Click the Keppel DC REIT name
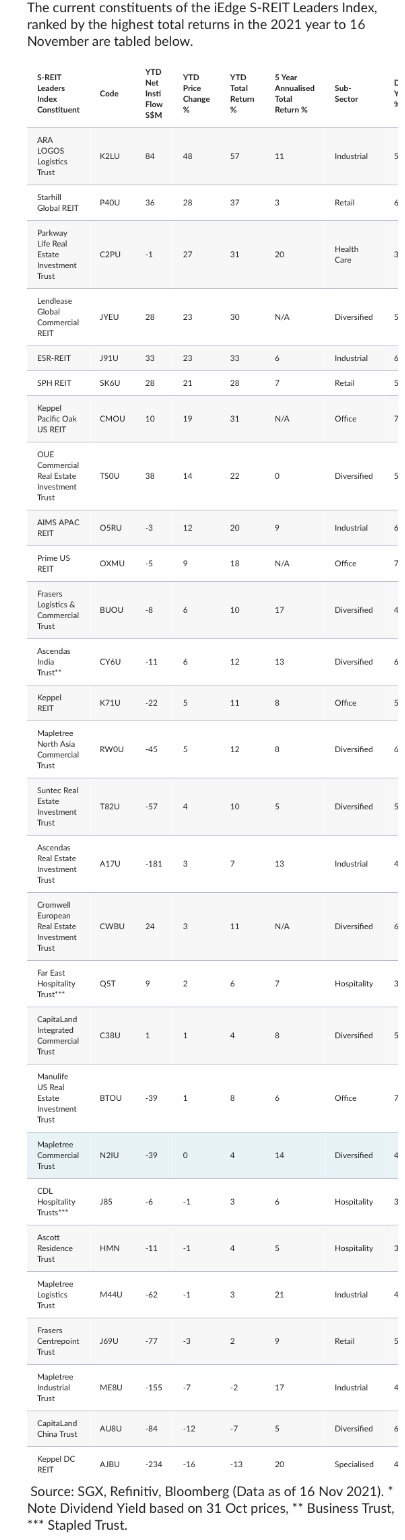Image resolution: width=405 pixels, height=1540 pixels. pyautogui.click(x=52, y=1464)
